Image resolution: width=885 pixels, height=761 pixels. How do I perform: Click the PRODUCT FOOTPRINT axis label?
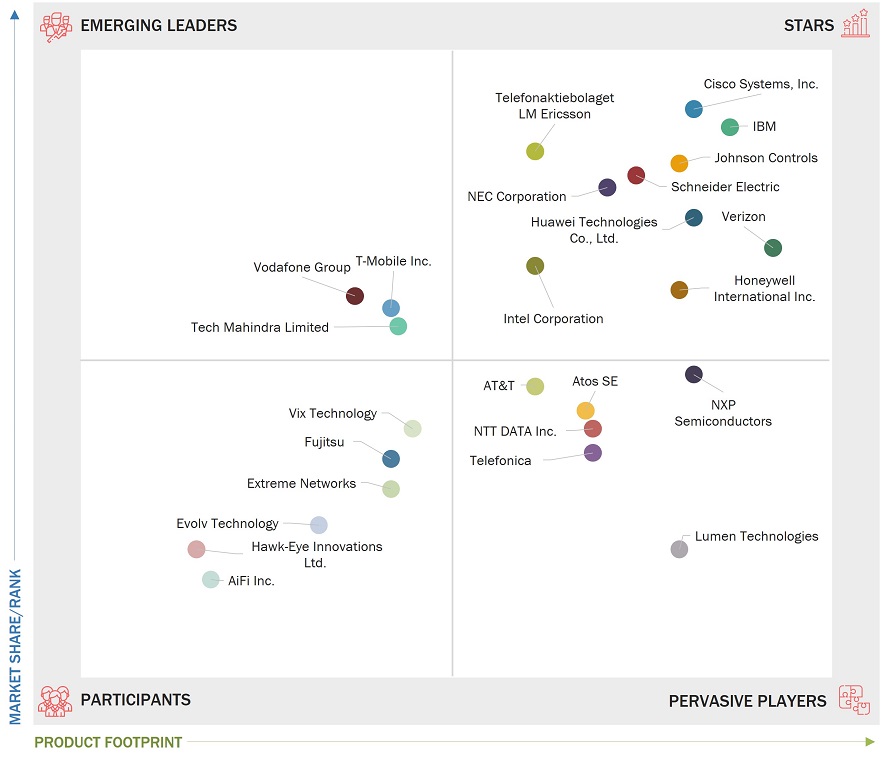108,742
